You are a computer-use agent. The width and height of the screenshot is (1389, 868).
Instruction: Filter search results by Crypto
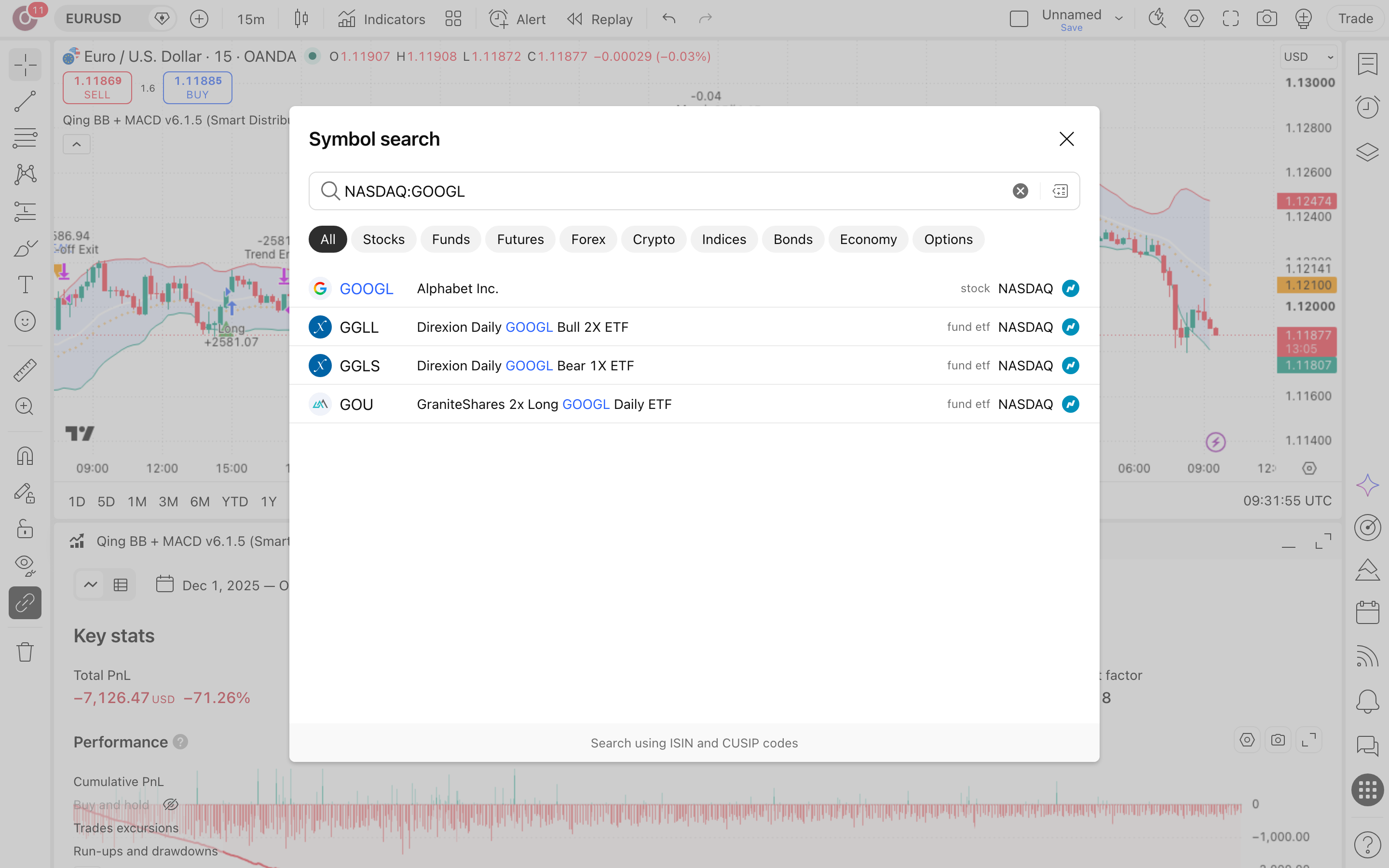pyautogui.click(x=653, y=239)
